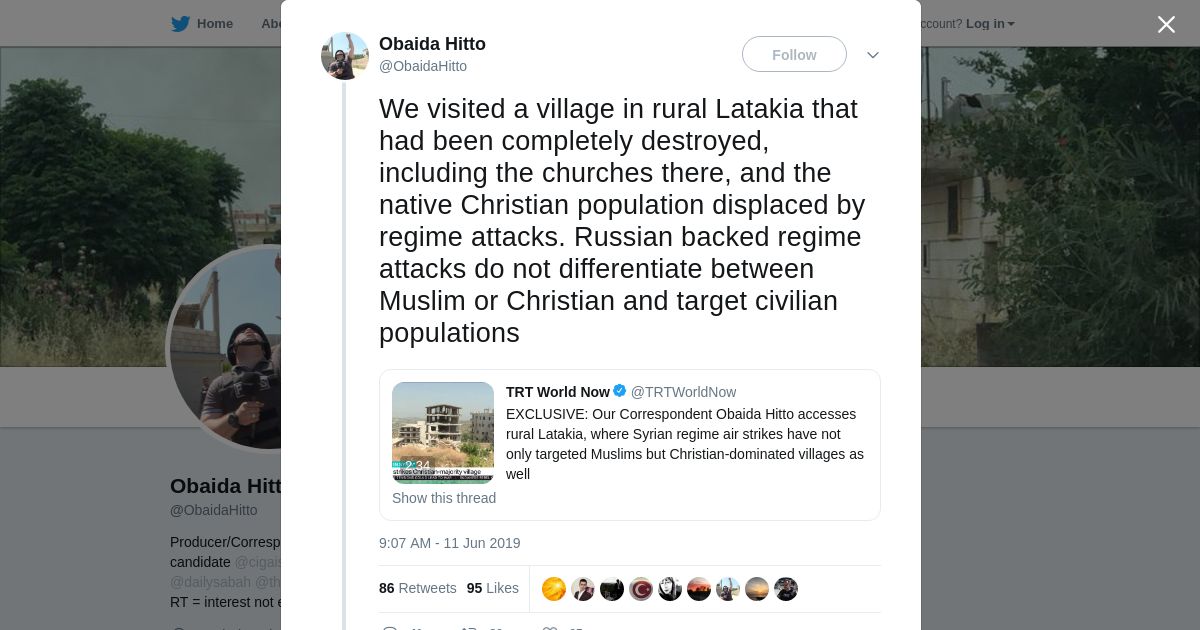Click Obaida Hitto's tweet avatar
The height and width of the screenshot is (630, 1200).
coord(344,55)
